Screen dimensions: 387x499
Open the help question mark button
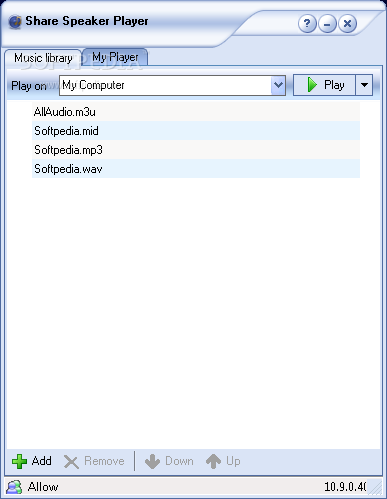pyautogui.click(x=307, y=24)
